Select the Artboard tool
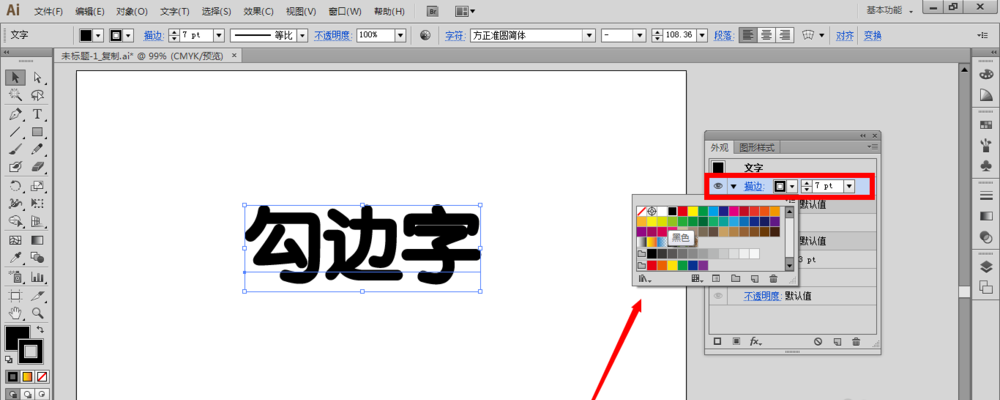 tap(16, 295)
